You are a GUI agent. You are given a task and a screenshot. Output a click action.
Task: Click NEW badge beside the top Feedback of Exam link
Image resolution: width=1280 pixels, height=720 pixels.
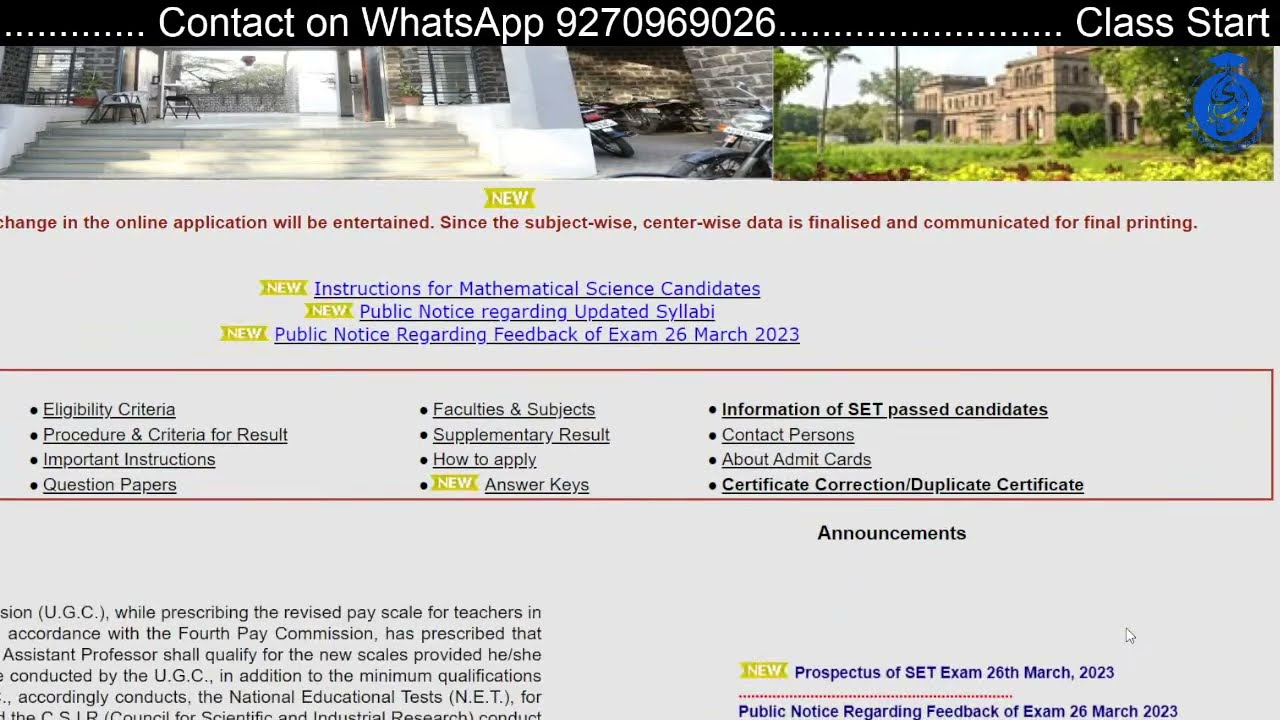coord(244,334)
